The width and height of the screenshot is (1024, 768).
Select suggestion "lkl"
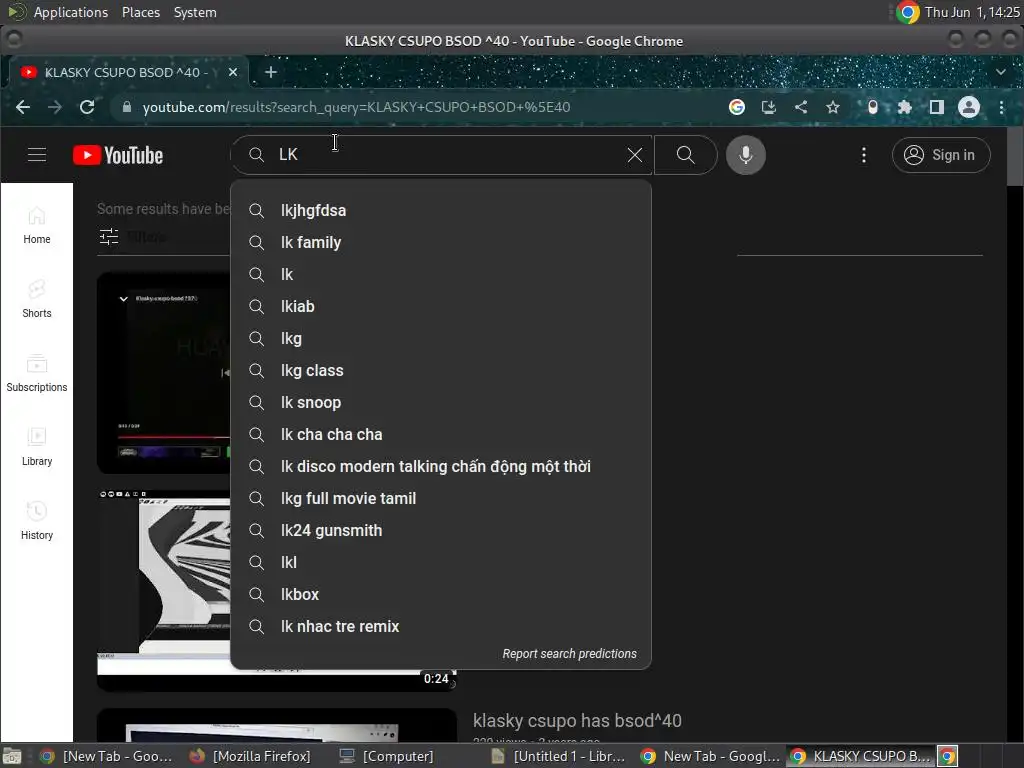pos(441,562)
